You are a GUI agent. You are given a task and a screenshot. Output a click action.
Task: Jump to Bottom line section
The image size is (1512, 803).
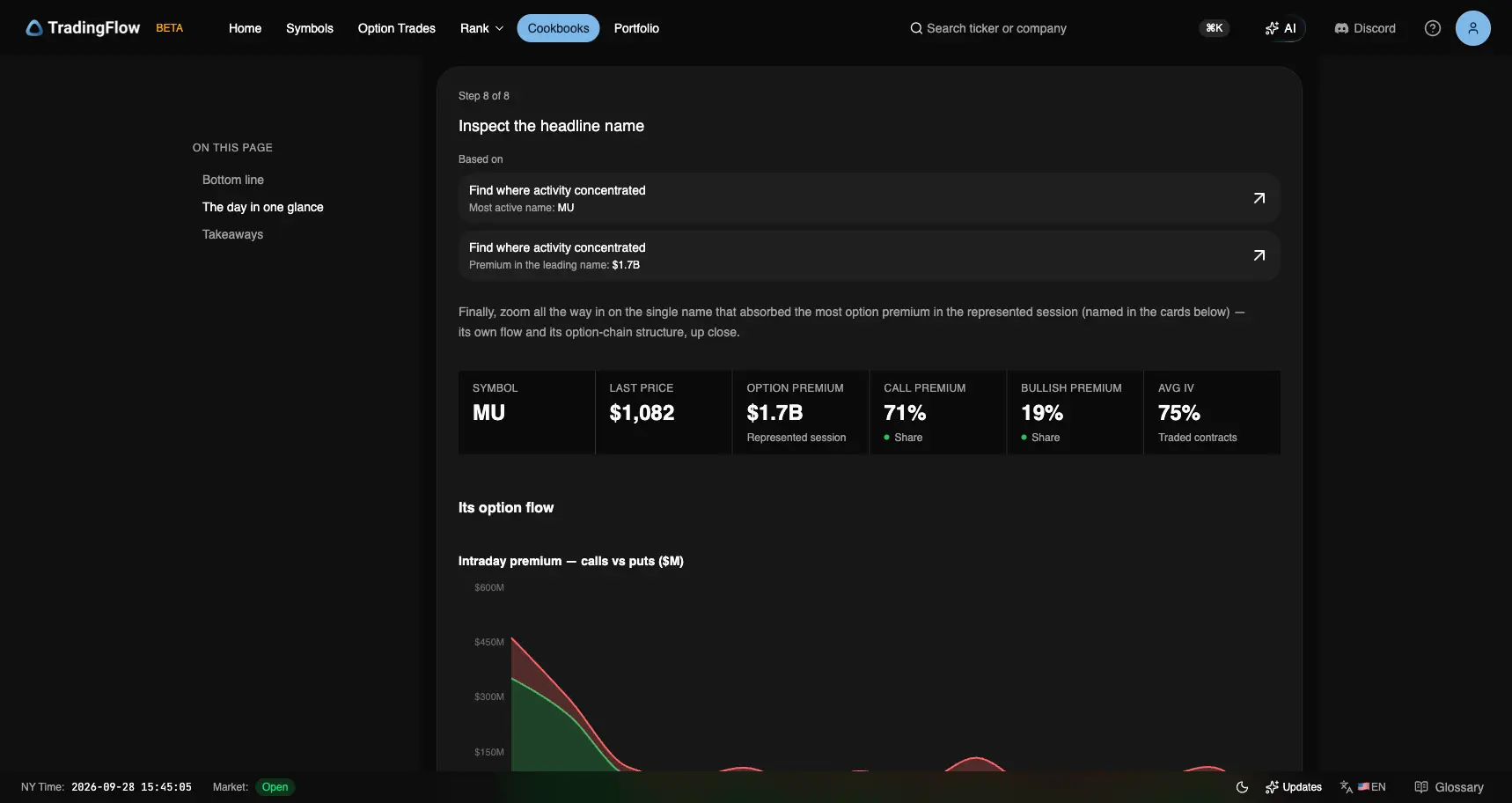pyautogui.click(x=233, y=180)
